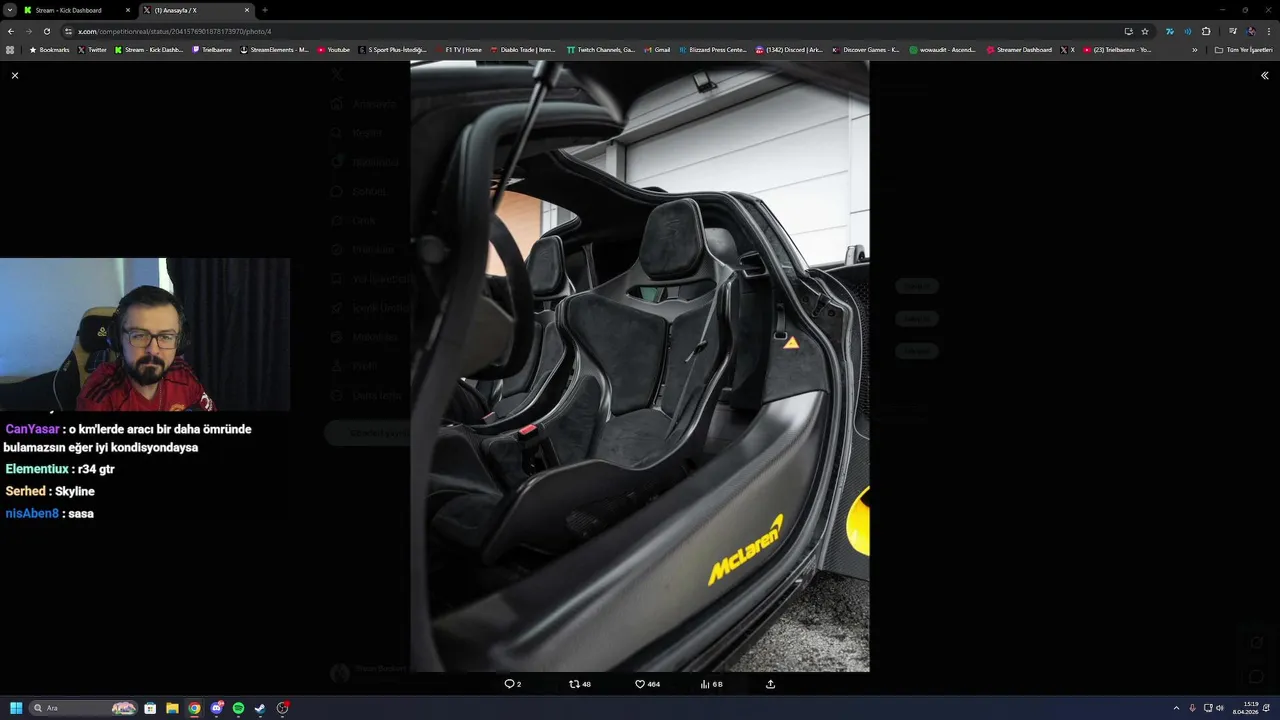Go forward in browser history
This screenshot has height=720, width=1280.
pos(28,31)
